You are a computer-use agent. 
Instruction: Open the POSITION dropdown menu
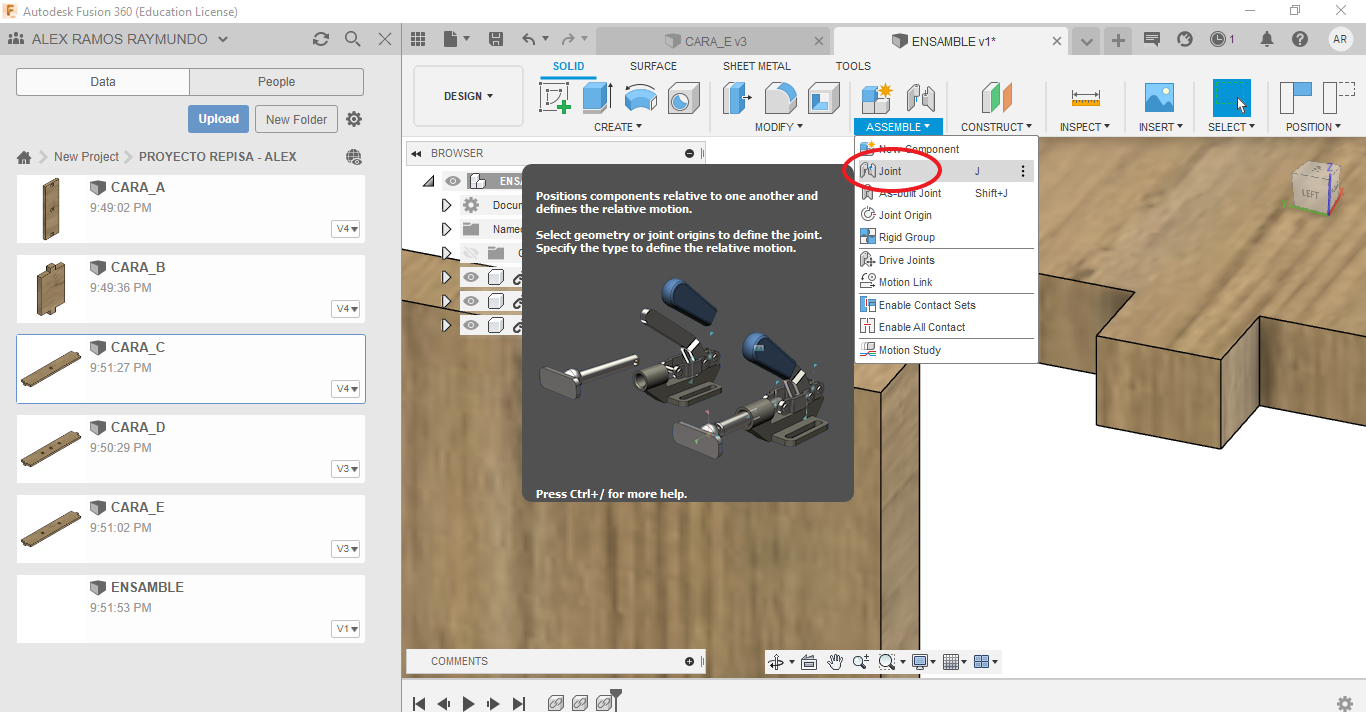1314,127
